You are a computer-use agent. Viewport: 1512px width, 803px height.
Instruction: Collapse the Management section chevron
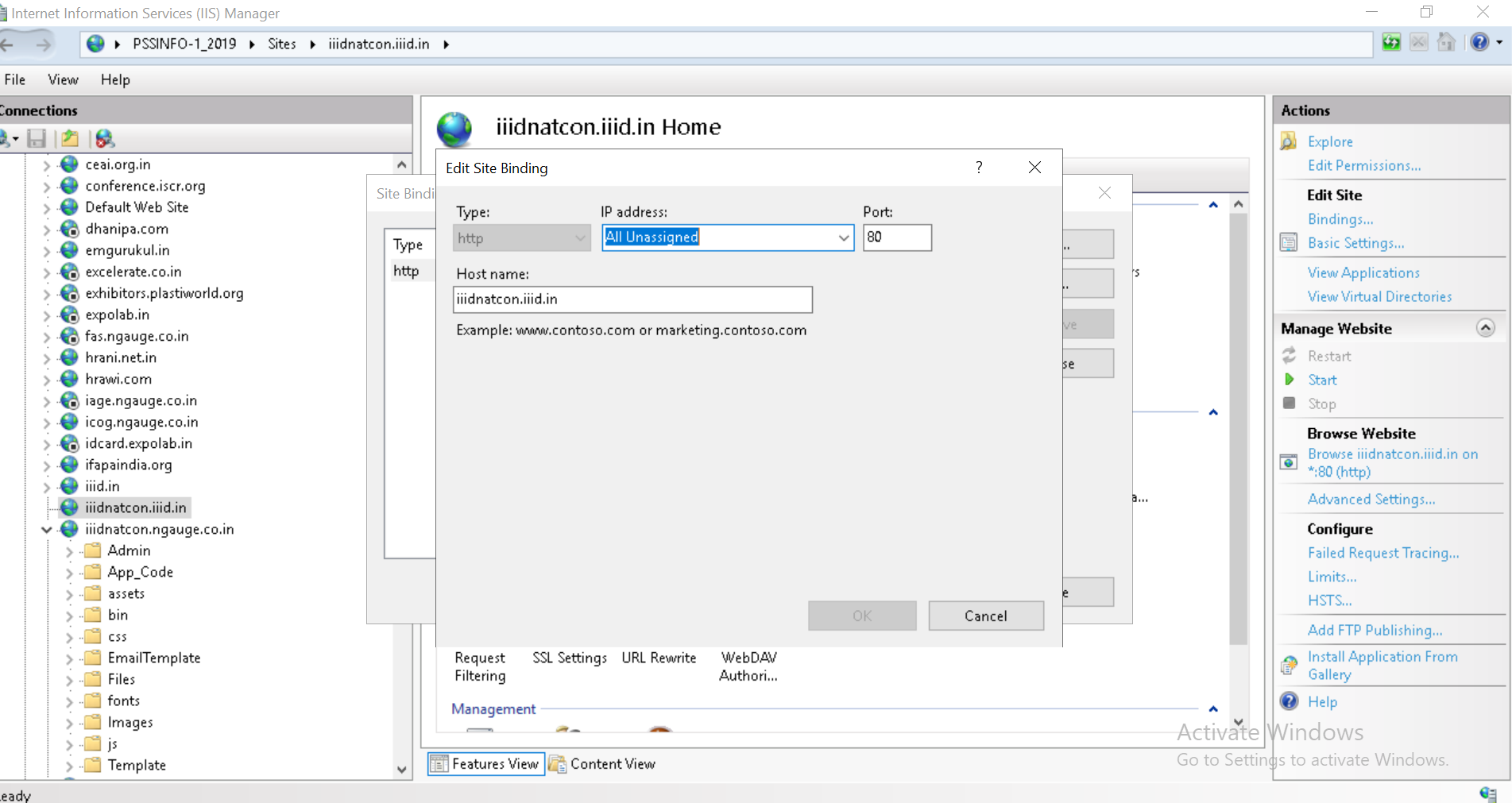click(x=1213, y=708)
